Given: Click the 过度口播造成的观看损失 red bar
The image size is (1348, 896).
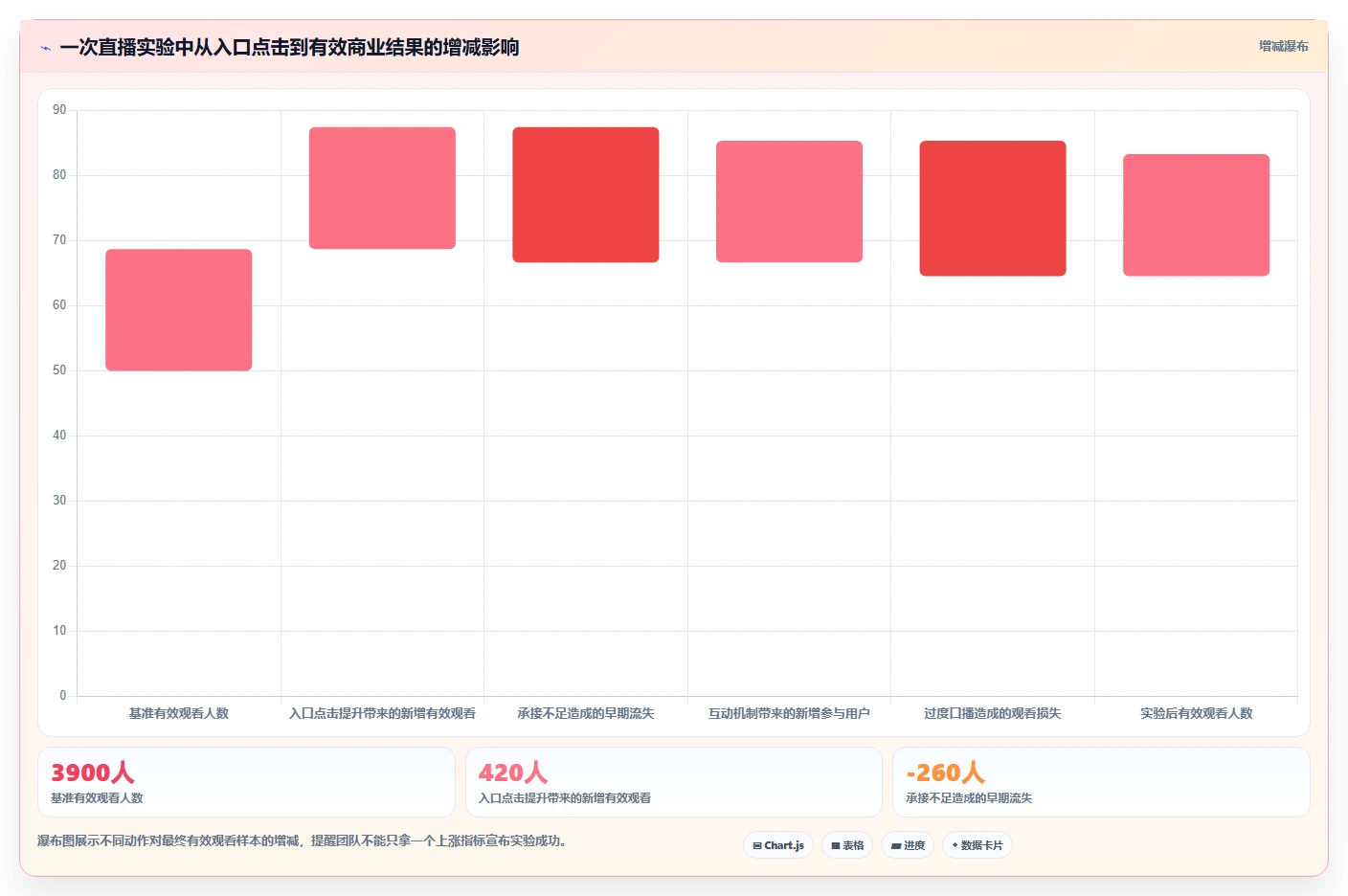Looking at the screenshot, I should tap(993, 209).
